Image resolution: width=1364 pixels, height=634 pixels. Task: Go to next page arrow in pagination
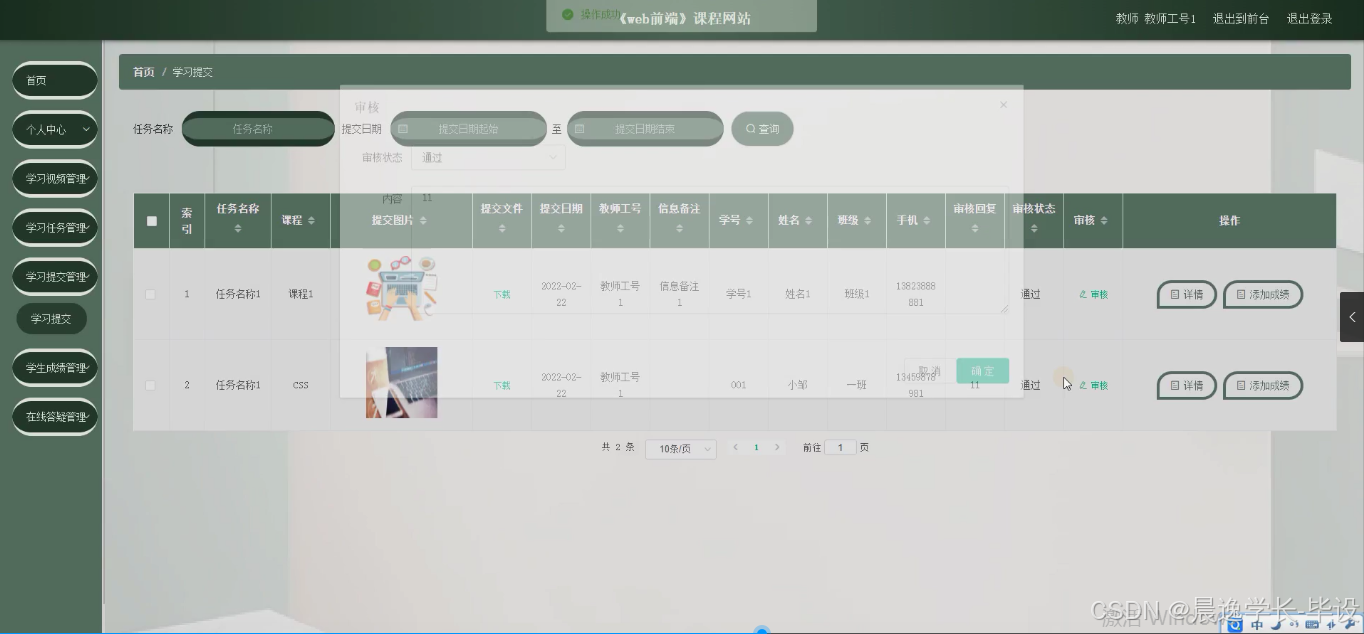coord(777,447)
